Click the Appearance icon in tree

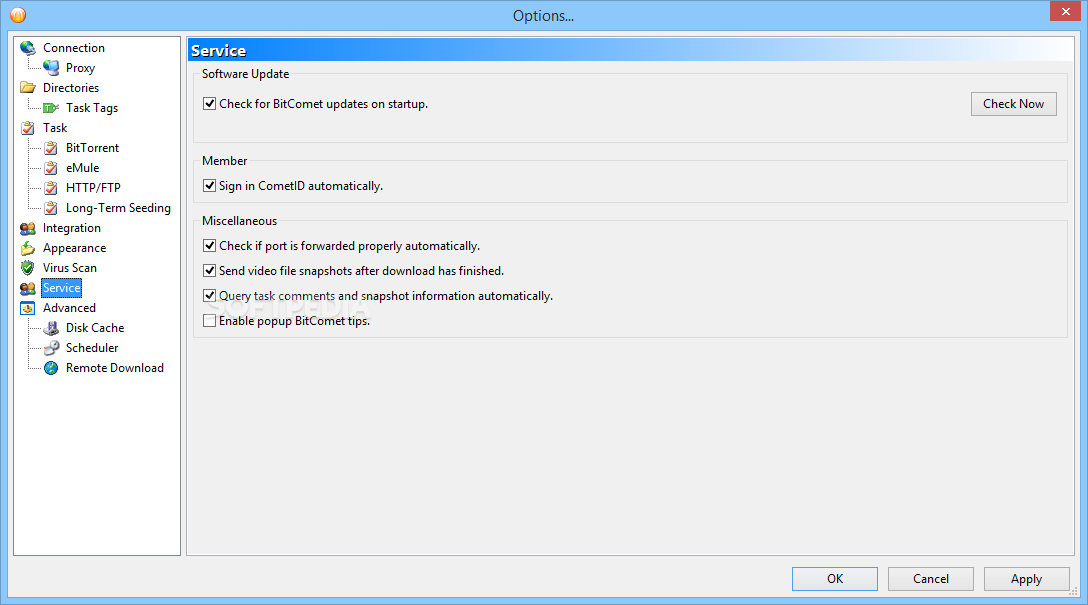pyautogui.click(x=28, y=248)
